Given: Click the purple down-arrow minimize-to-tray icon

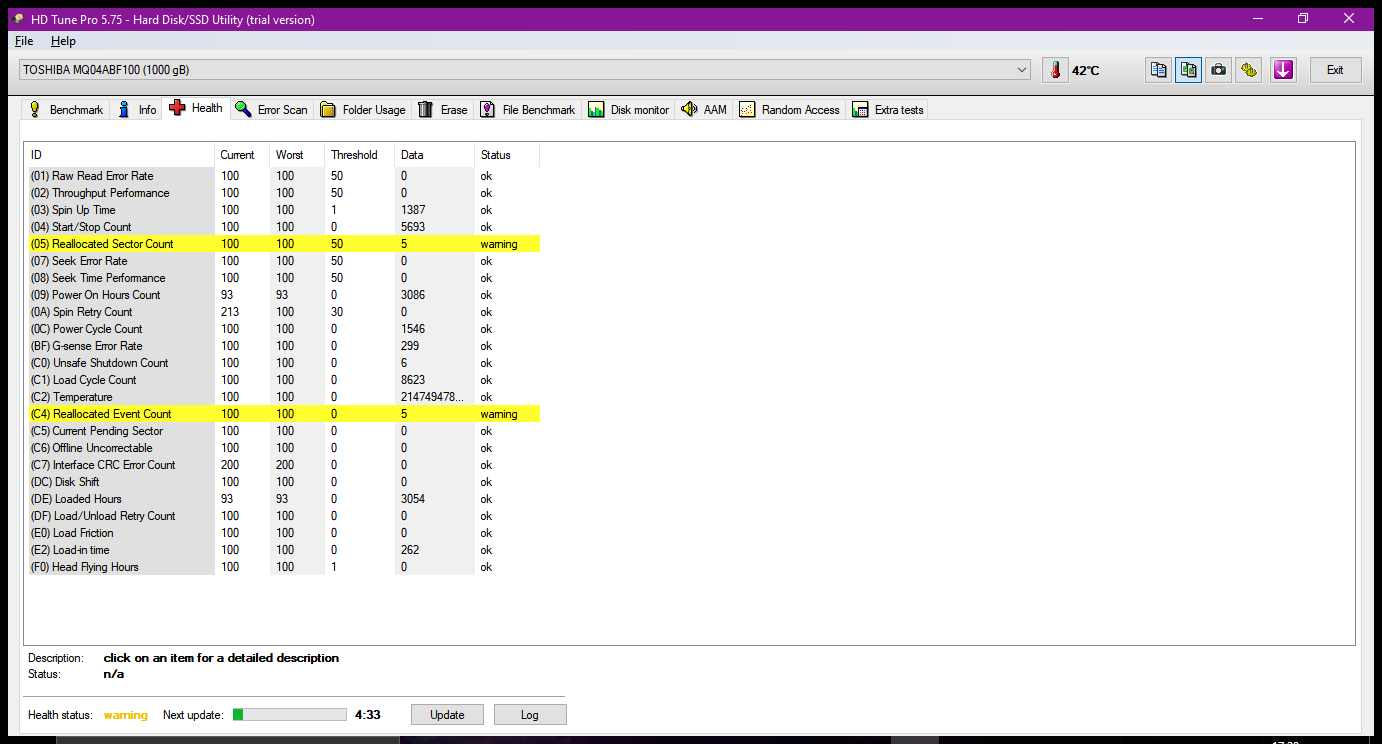Looking at the screenshot, I should pos(1284,70).
